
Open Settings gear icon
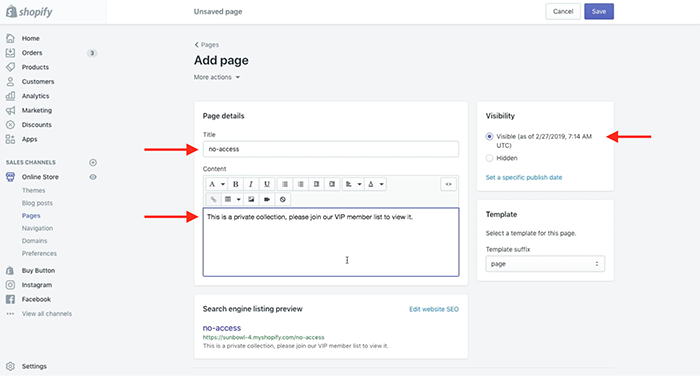tap(10, 366)
